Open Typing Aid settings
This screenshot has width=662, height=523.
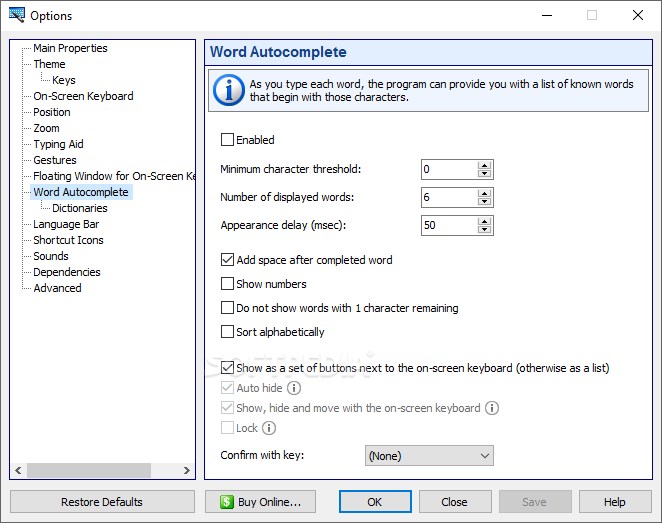click(x=58, y=144)
